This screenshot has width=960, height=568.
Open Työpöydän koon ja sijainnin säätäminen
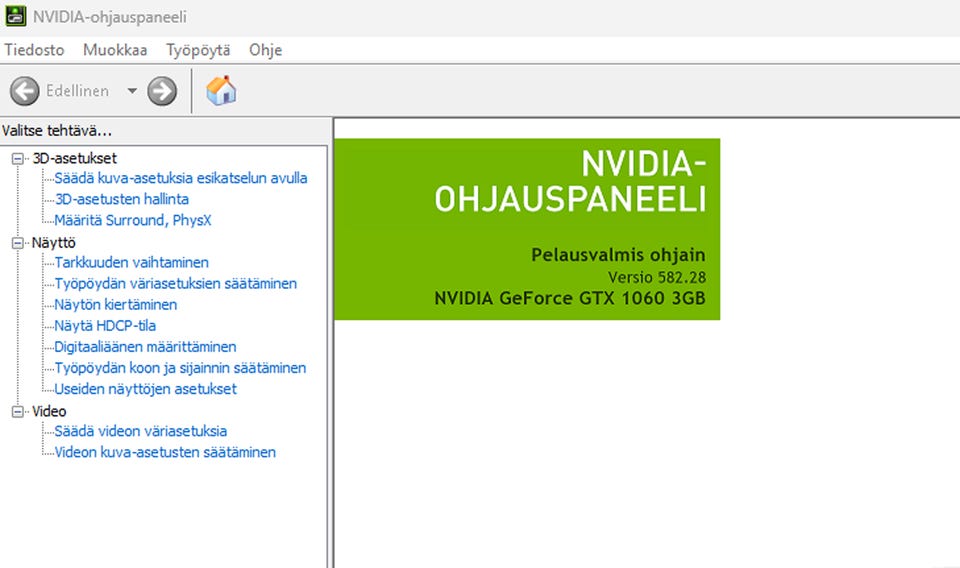click(180, 368)
